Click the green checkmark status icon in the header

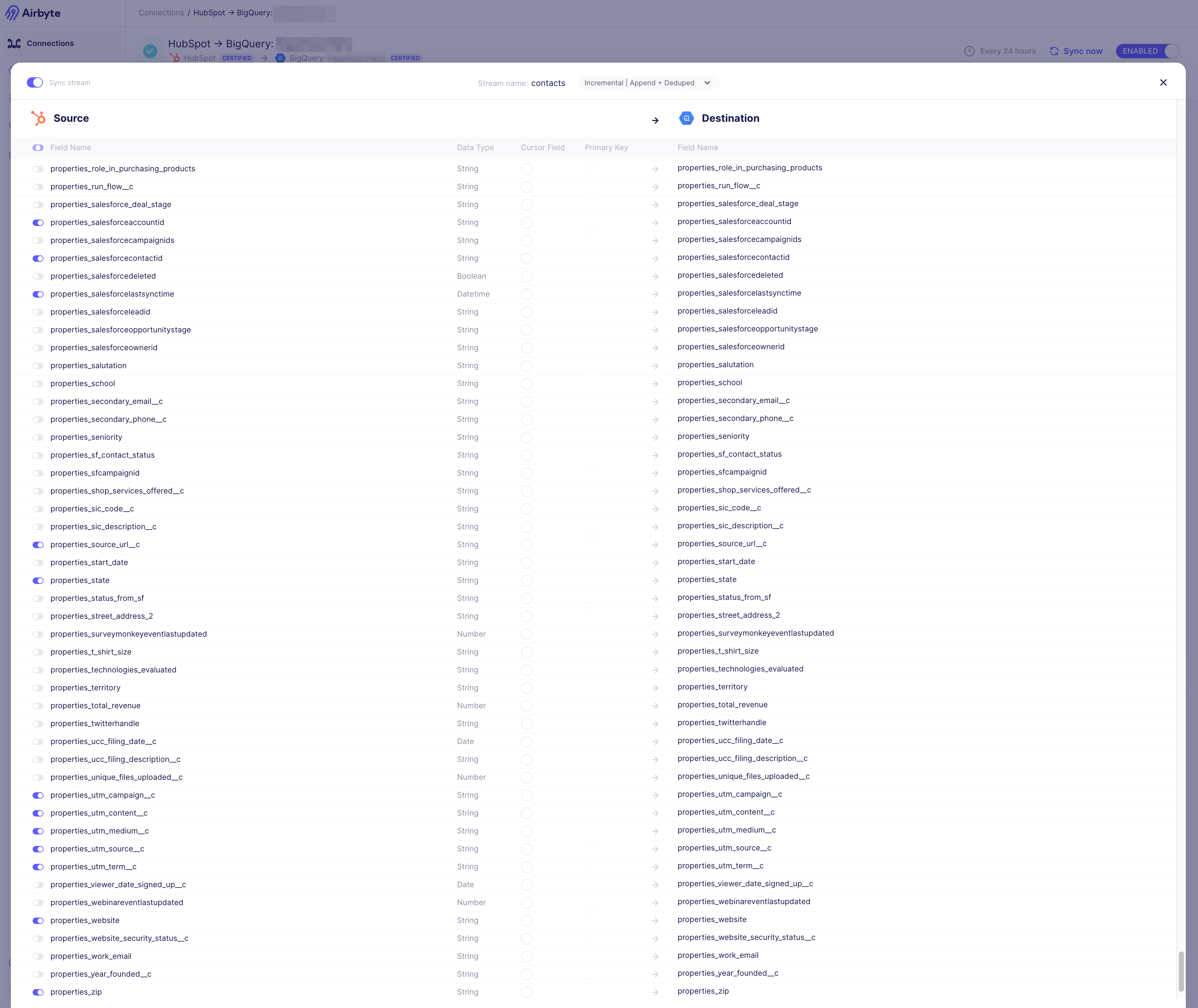(x=150, y=51)
